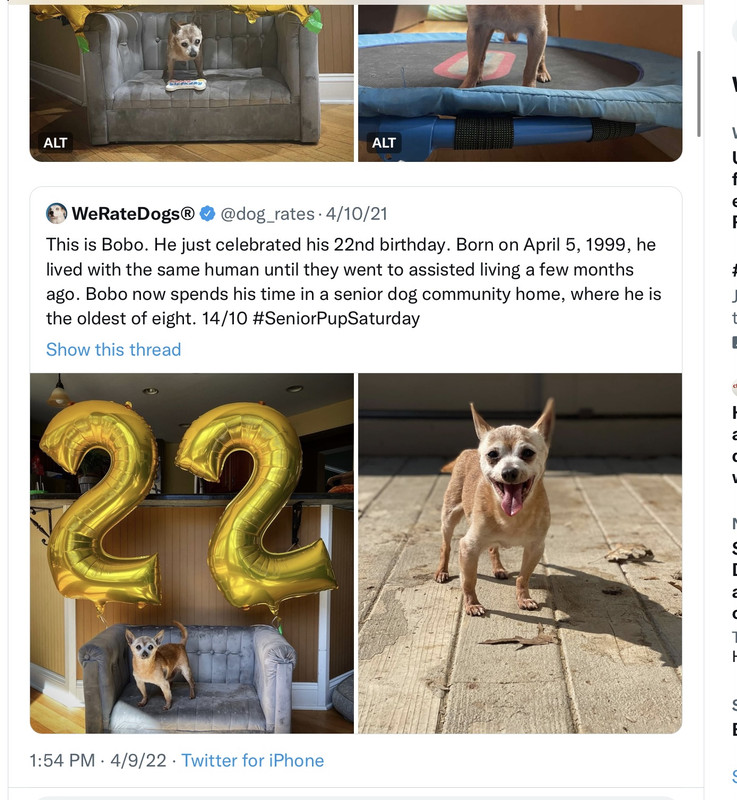This screenshot has height=800, width=737.
Task: Click Show this thread link
Action: click(x=113, y=349)
